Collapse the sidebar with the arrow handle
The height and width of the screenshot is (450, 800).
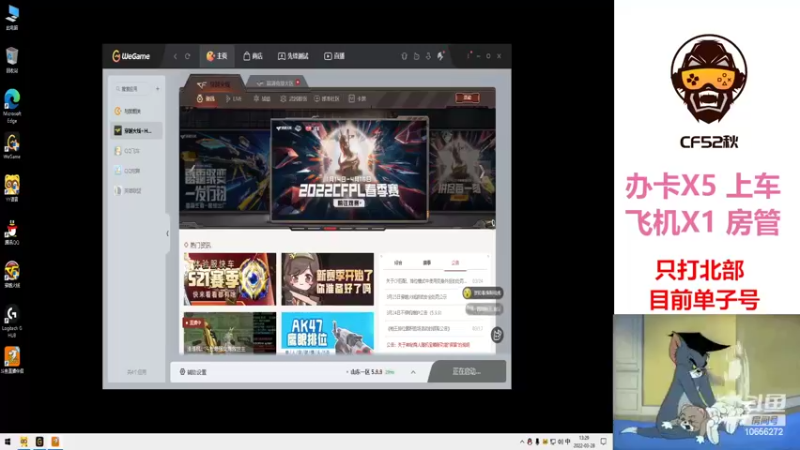click(x=167, y=233)
